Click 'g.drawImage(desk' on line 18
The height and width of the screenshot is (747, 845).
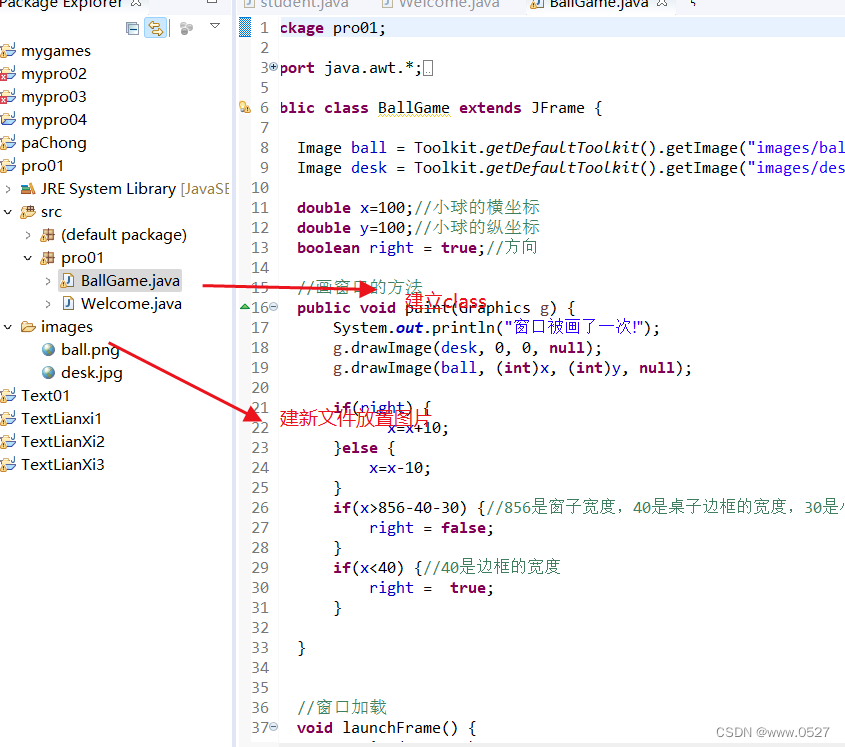(405, 348)
